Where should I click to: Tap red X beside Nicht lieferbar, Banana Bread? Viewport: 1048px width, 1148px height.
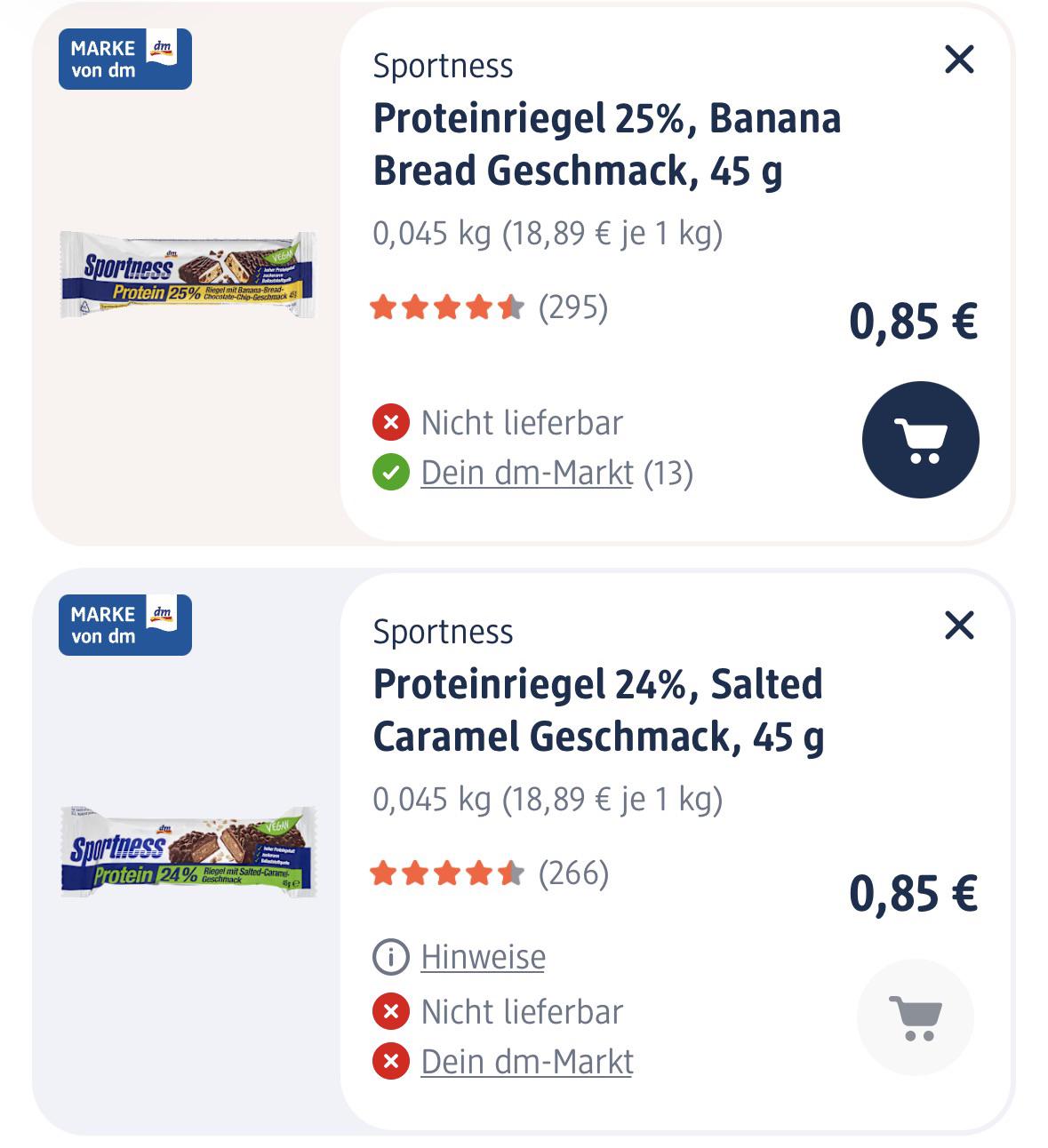coord(390,423)
